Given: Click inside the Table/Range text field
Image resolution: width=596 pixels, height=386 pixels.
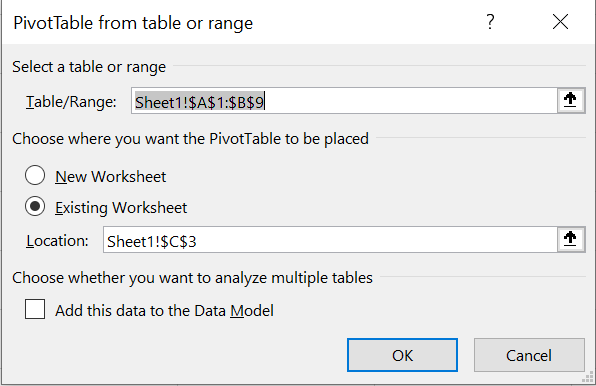Looking at the screenshot, I should (x=344, y=101).
